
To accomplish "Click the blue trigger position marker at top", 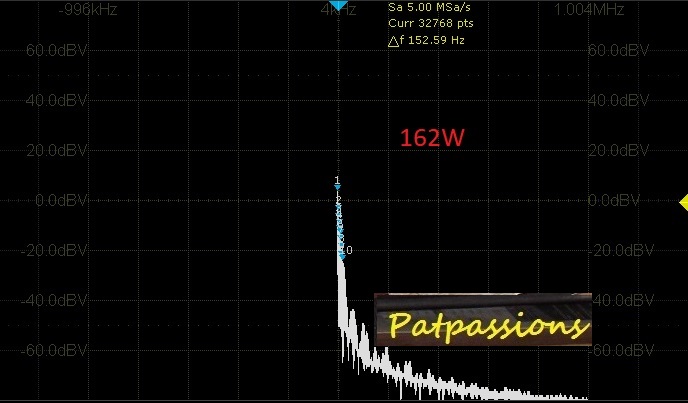I will pyautogui.click(x=339, y=6).
